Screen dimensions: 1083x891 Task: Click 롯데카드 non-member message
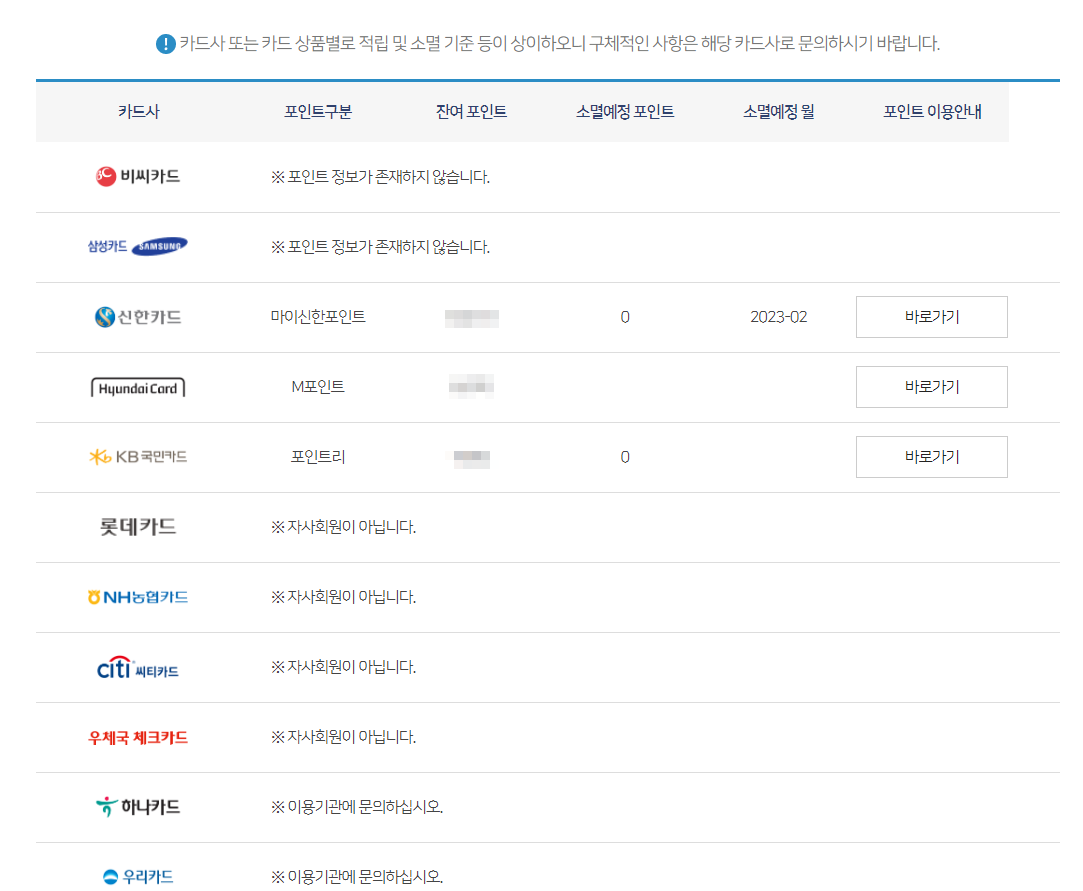tap(343, 527)
